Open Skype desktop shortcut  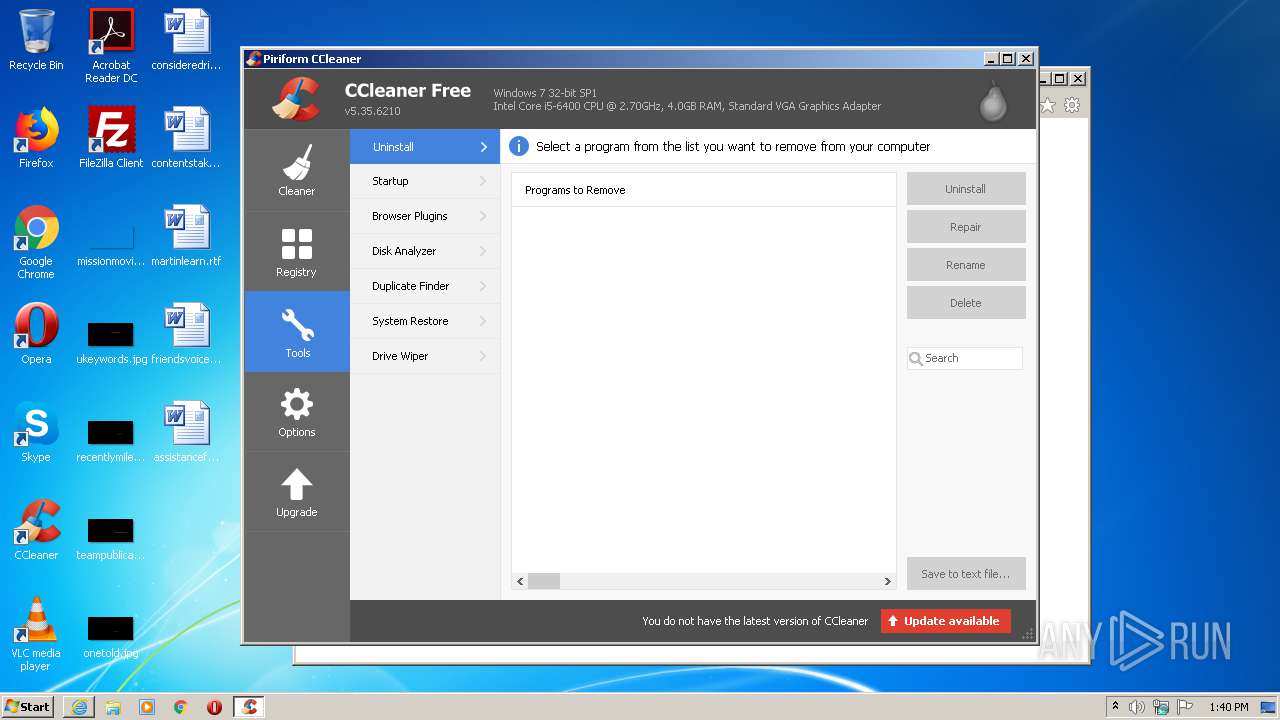(x=36, y=432)
